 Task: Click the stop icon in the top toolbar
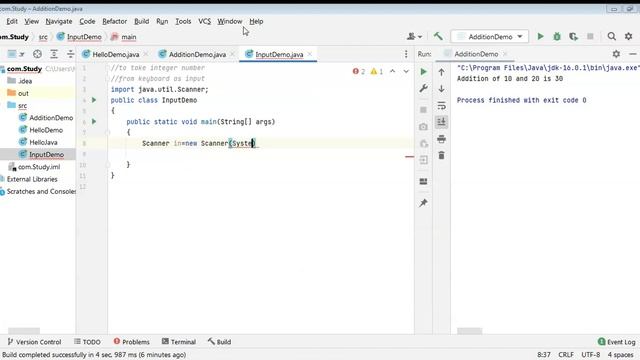coord(590,36)
